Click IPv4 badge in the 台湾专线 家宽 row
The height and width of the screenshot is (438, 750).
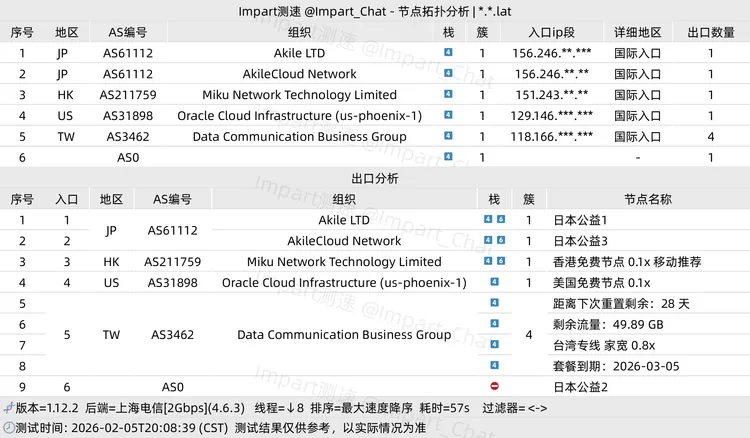coord(494,345)
